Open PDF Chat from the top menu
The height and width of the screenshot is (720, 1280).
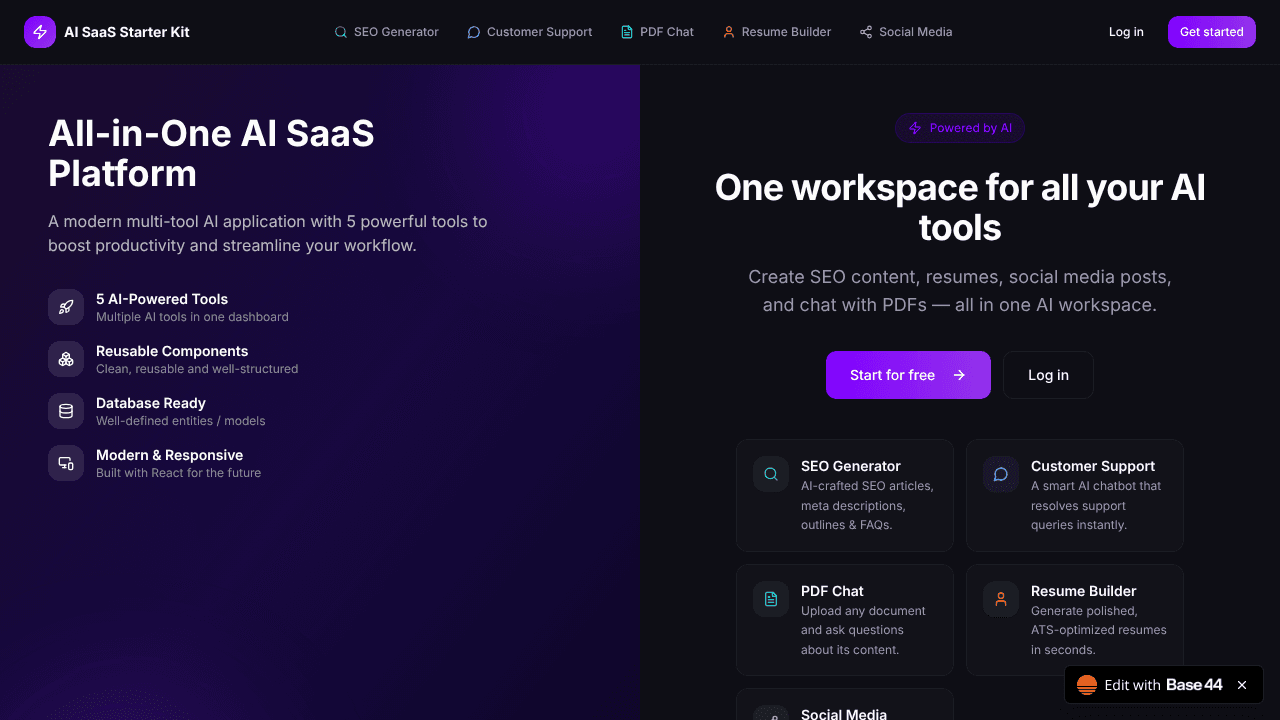tap(657, 32)
